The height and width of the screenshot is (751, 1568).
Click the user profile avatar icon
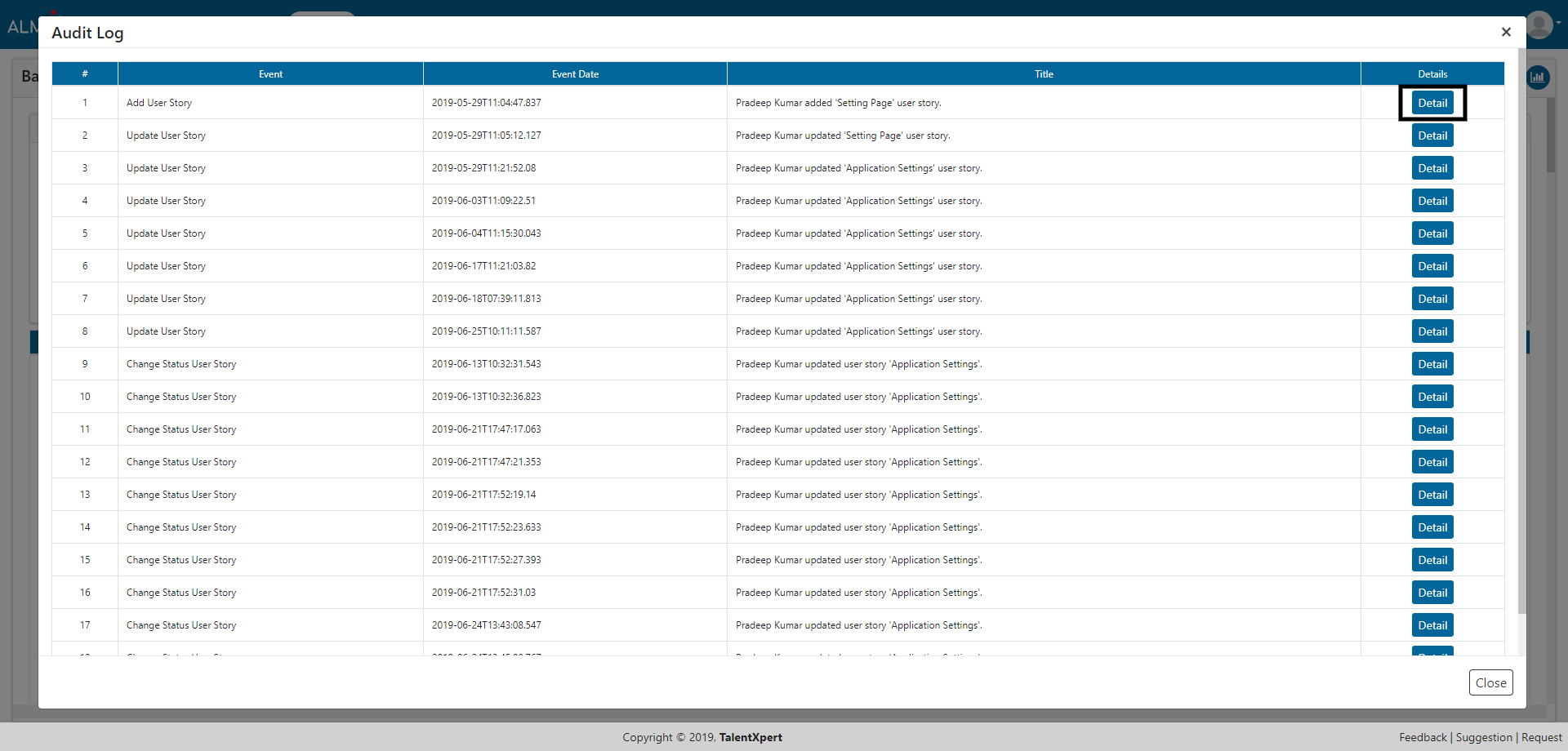coord(1539,24)
